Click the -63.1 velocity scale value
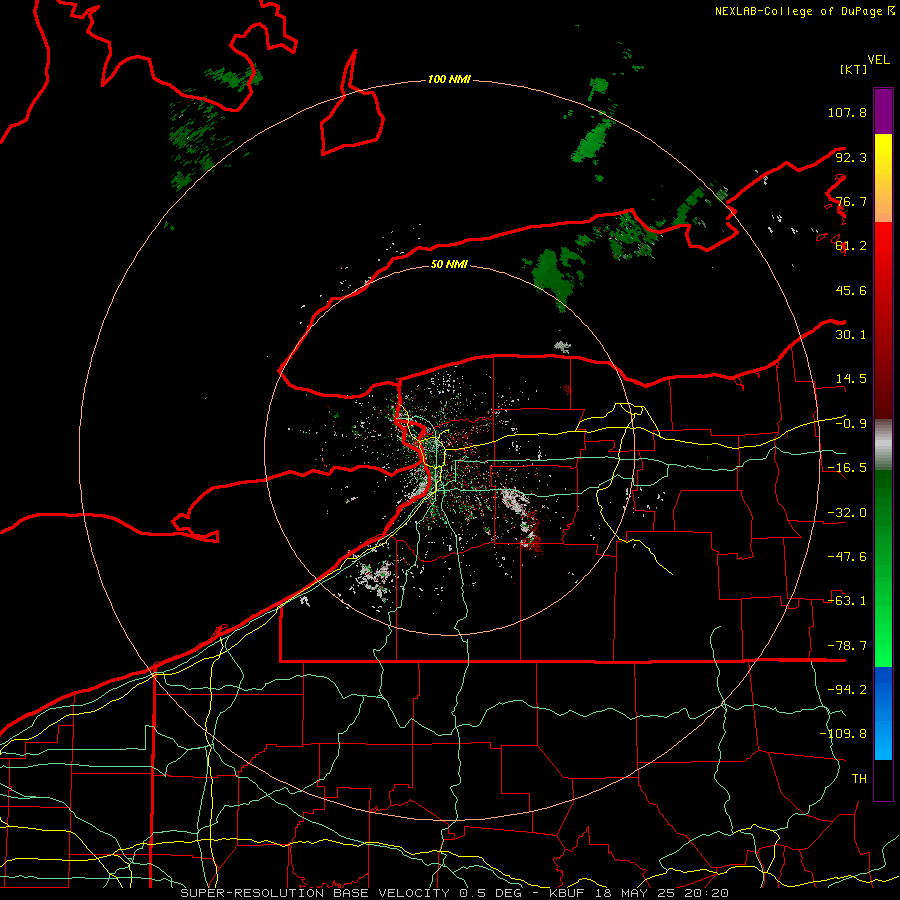The height and width of the screenshot is (900, 900). (x=847, y=601)
